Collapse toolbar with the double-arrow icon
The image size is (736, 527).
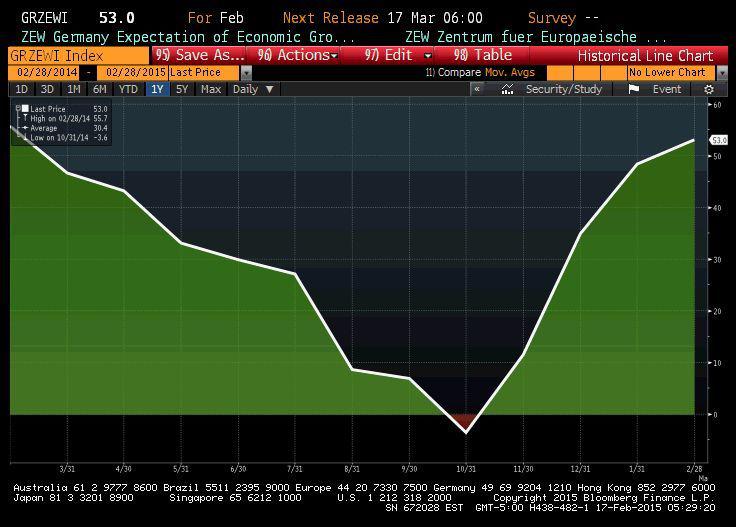click(478, 89)
